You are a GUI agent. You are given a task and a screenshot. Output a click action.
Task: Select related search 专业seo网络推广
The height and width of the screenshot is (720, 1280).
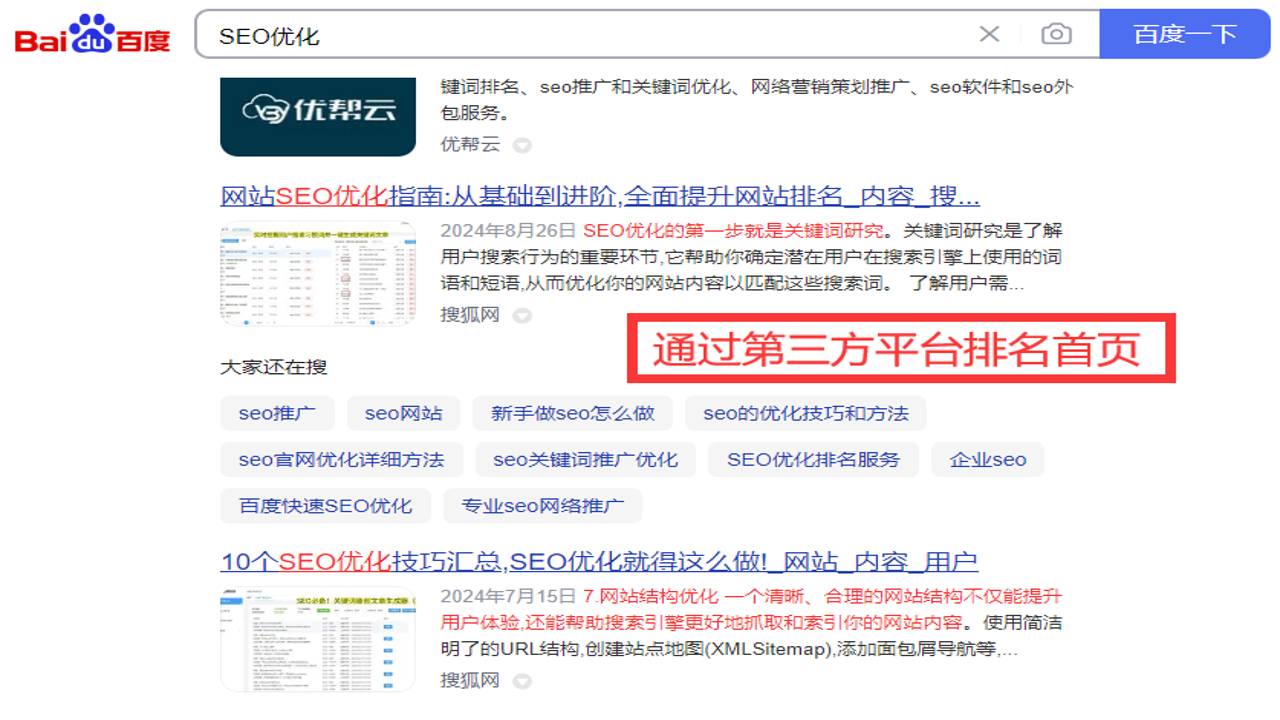point(543,506)
